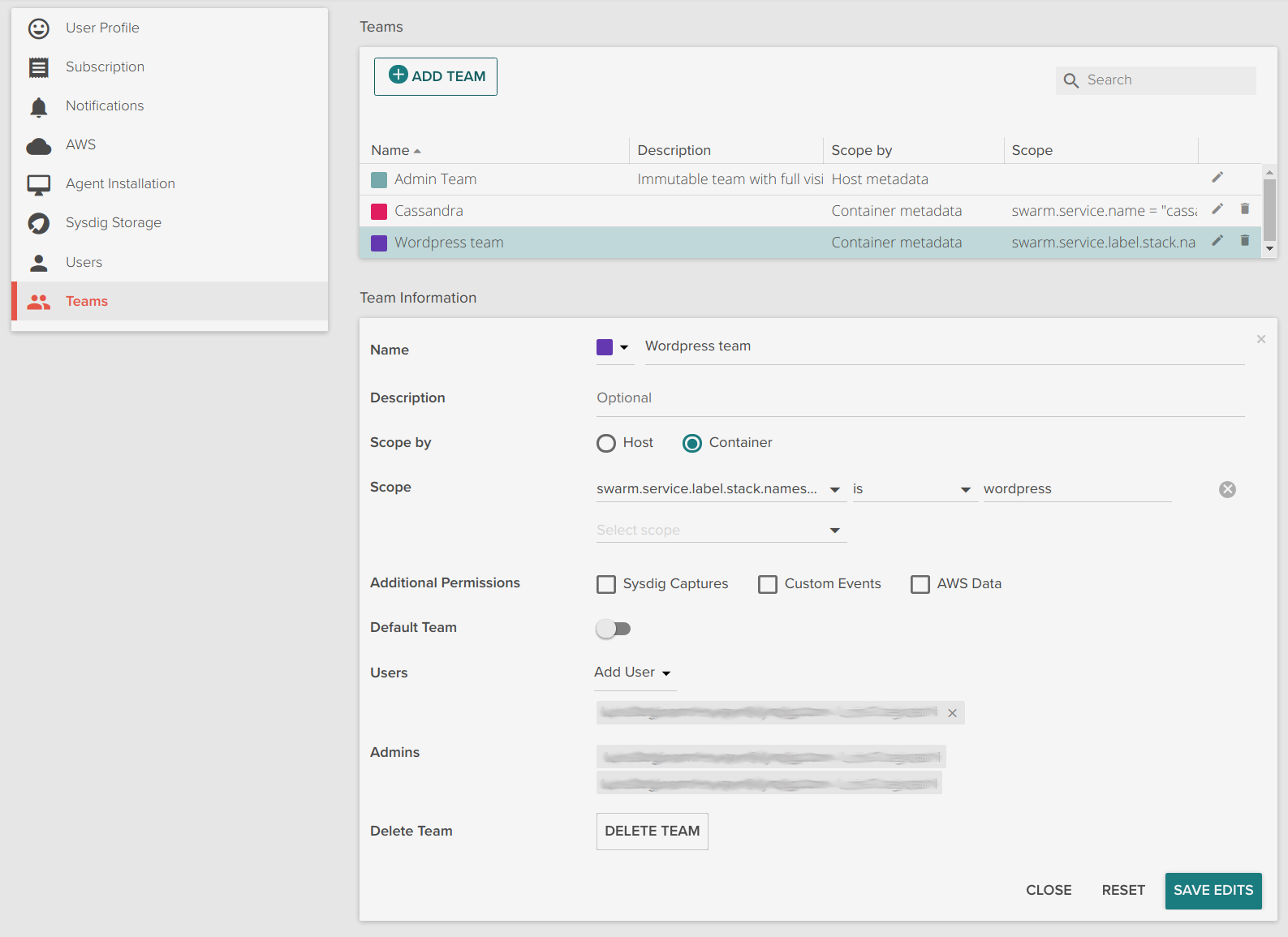Open the 'is' operator dropdown
The width and height of the screenshot is (1288, 937).
coord(966,490)
